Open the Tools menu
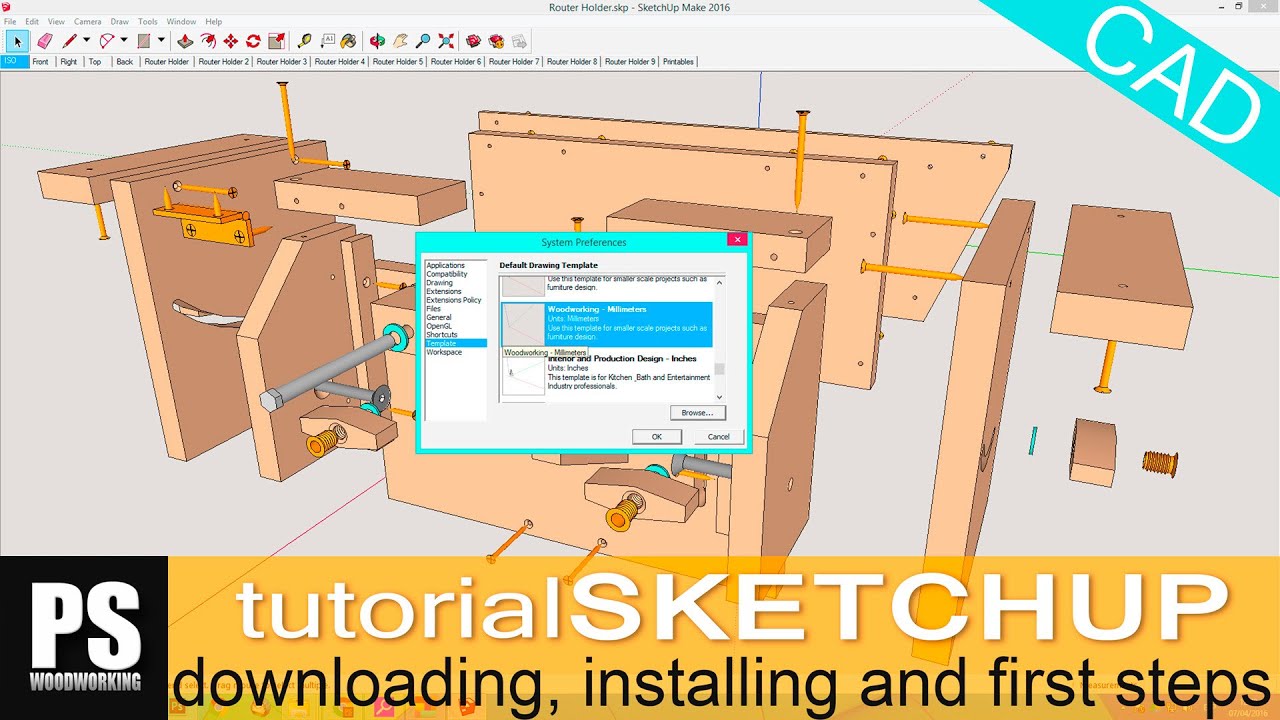Screen dimensions: 1280x720 coord(148,21)
